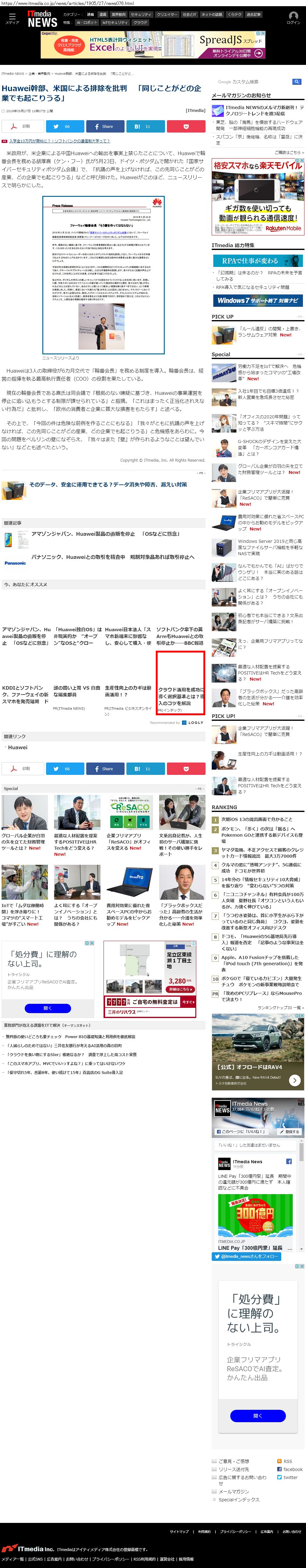This screenshot has height=1568, width=306.
Task: Close the SpreadJS banner ad
Action: [x=263, y=33]
